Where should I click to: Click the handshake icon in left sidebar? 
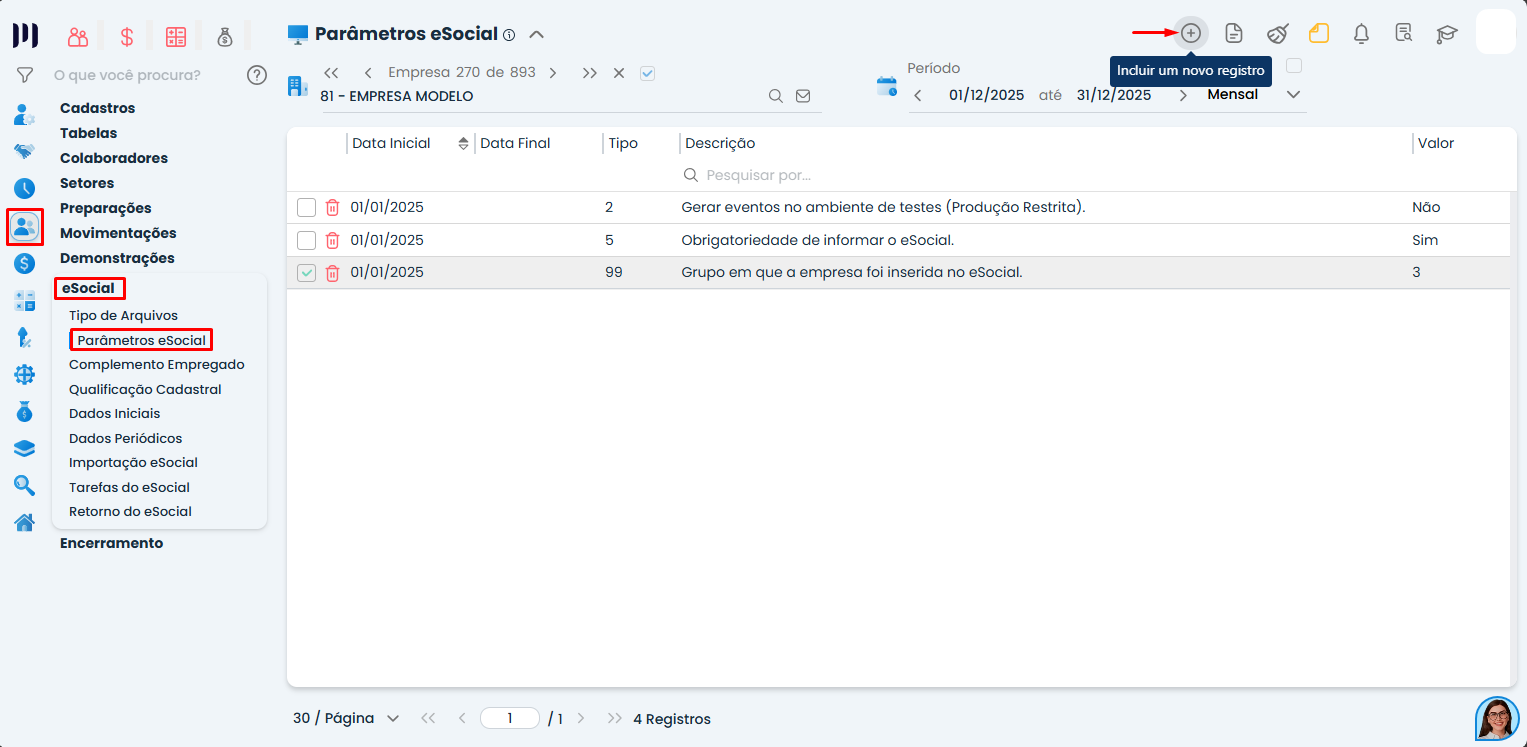[x=24, y=152]
